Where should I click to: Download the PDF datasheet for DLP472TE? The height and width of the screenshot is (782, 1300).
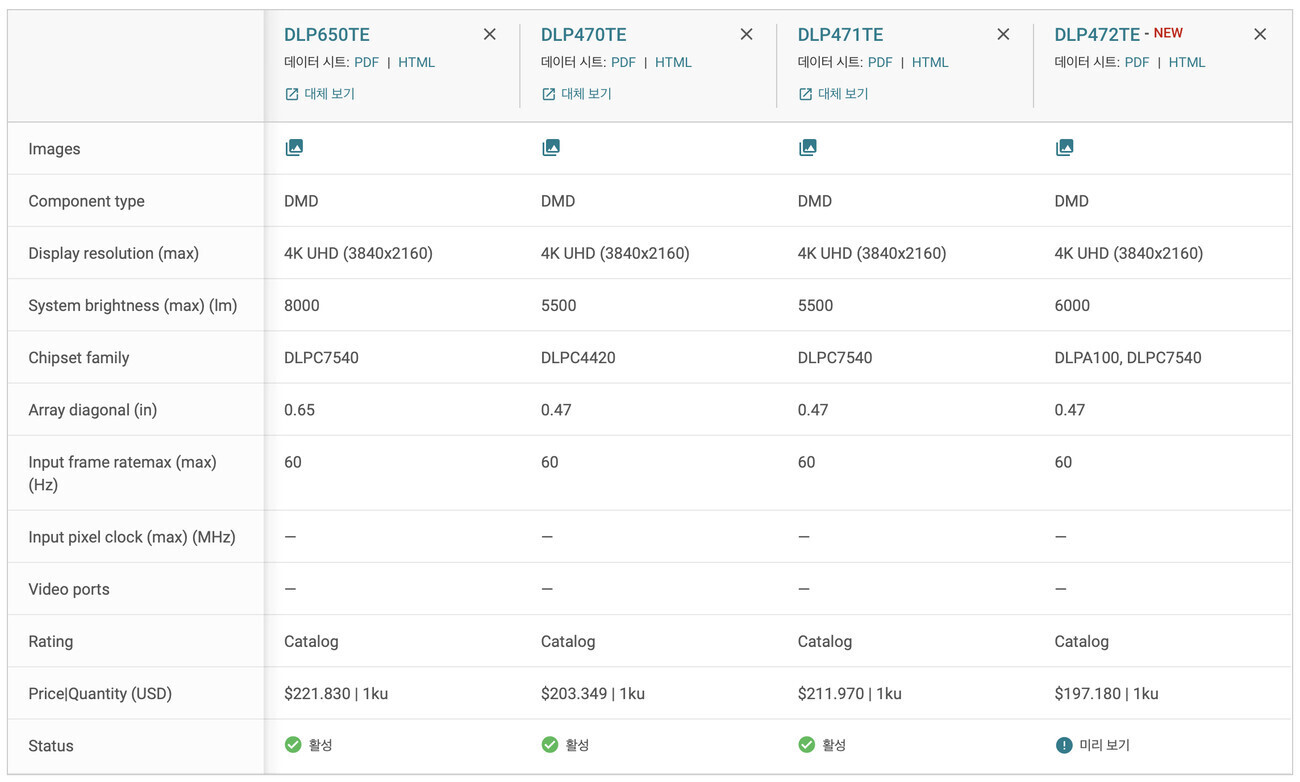pos(1137,62)
